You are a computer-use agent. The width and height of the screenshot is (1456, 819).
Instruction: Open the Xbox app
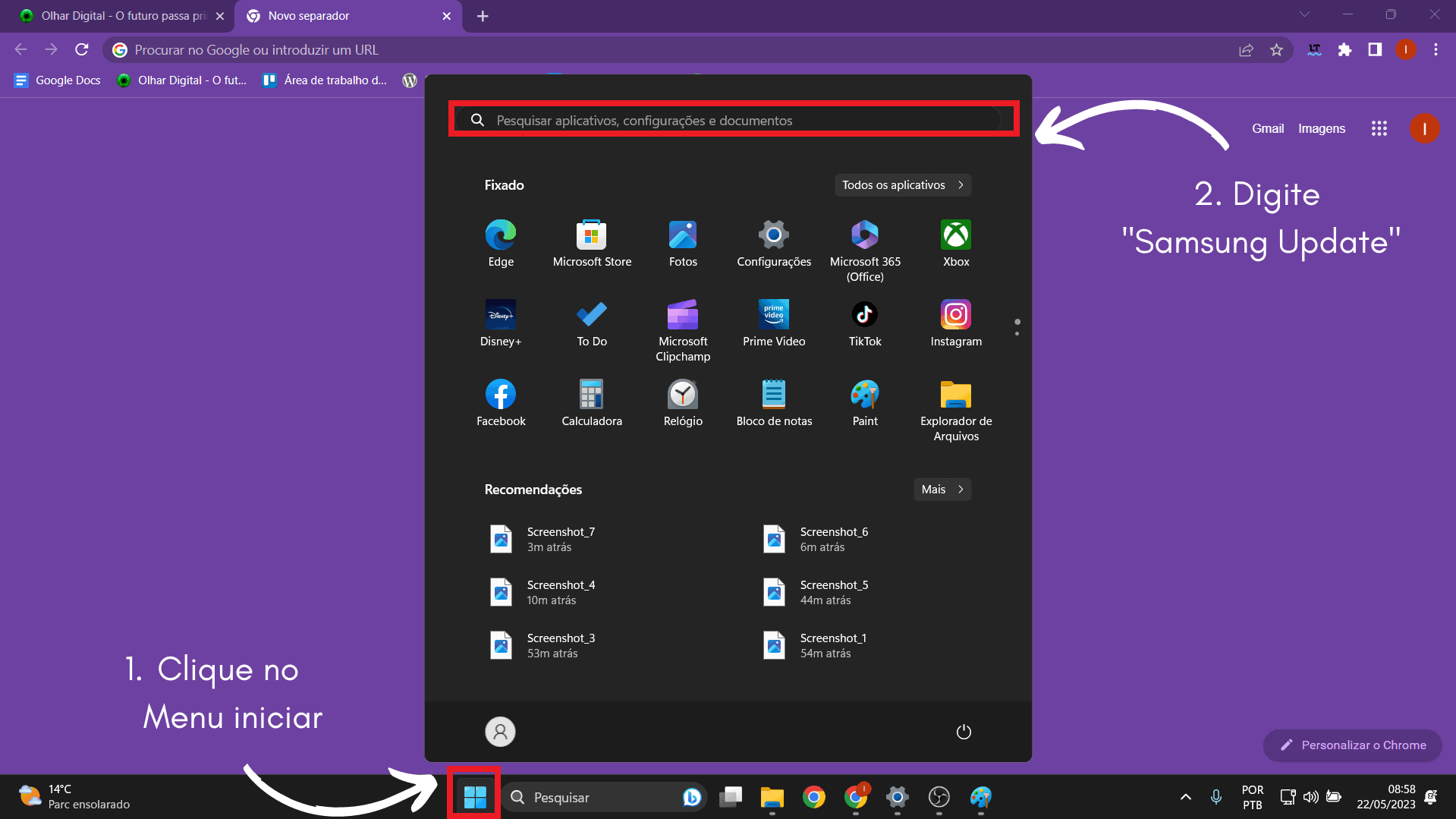click(x=956, y=244)
